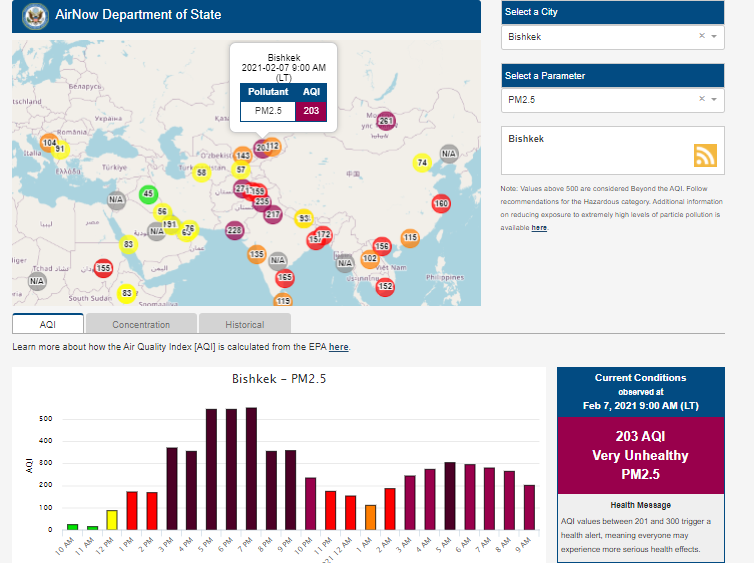The width and height of the screenshot is (754, 563).
Task: Click the purple 261 AQI map marker
Action: 386,122
